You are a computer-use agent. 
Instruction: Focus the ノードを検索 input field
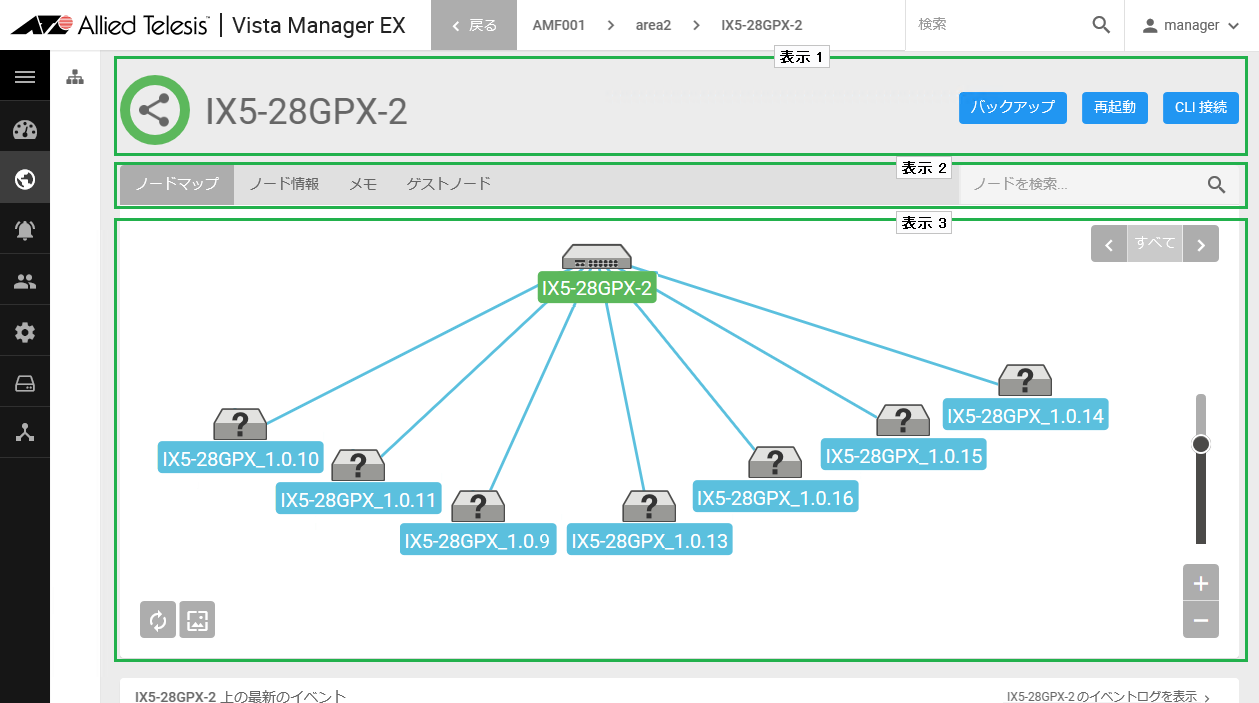pos(1082,184)
